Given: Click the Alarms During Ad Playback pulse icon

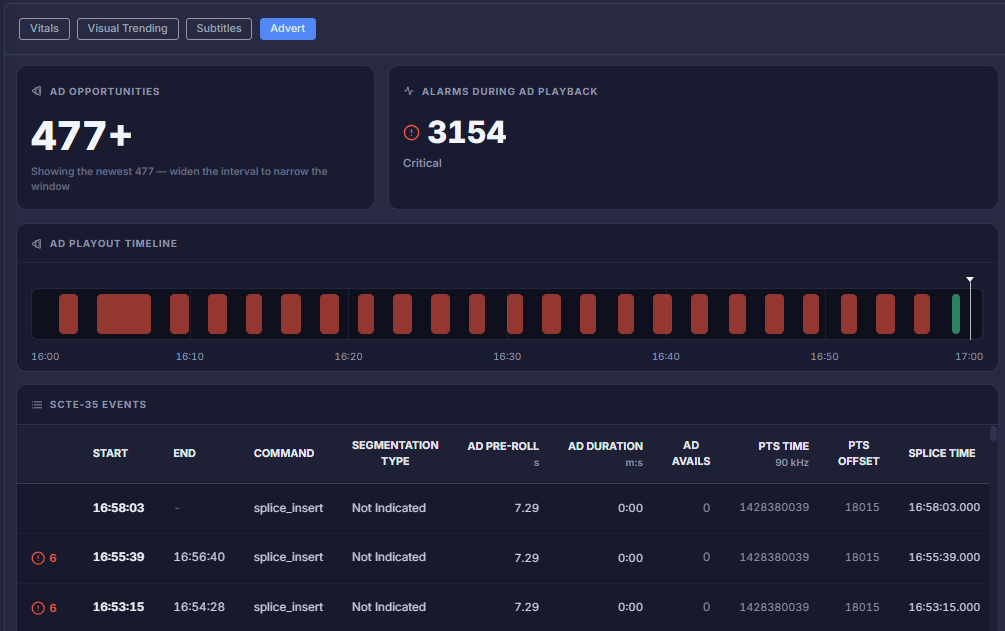Looking at the screenshot, I should (x=408, y=91).
